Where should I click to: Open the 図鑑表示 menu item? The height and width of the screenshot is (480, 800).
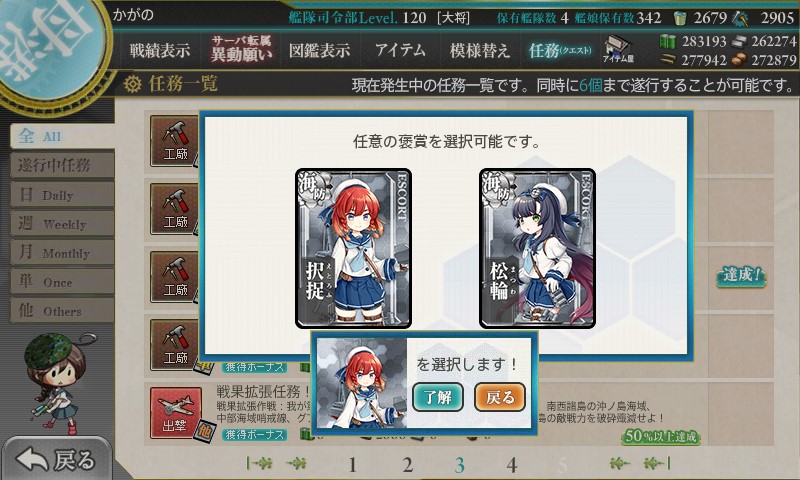pyautogui.click(x=319, y=50)
